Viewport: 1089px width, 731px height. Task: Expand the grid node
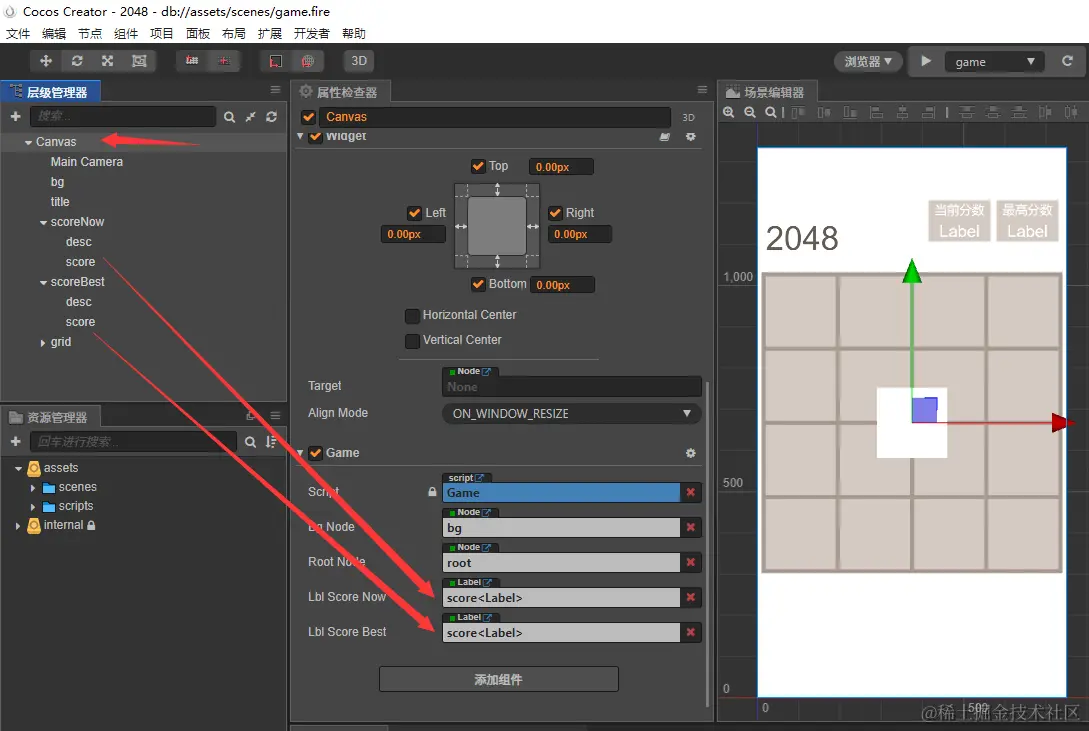(x=43, y=343)
